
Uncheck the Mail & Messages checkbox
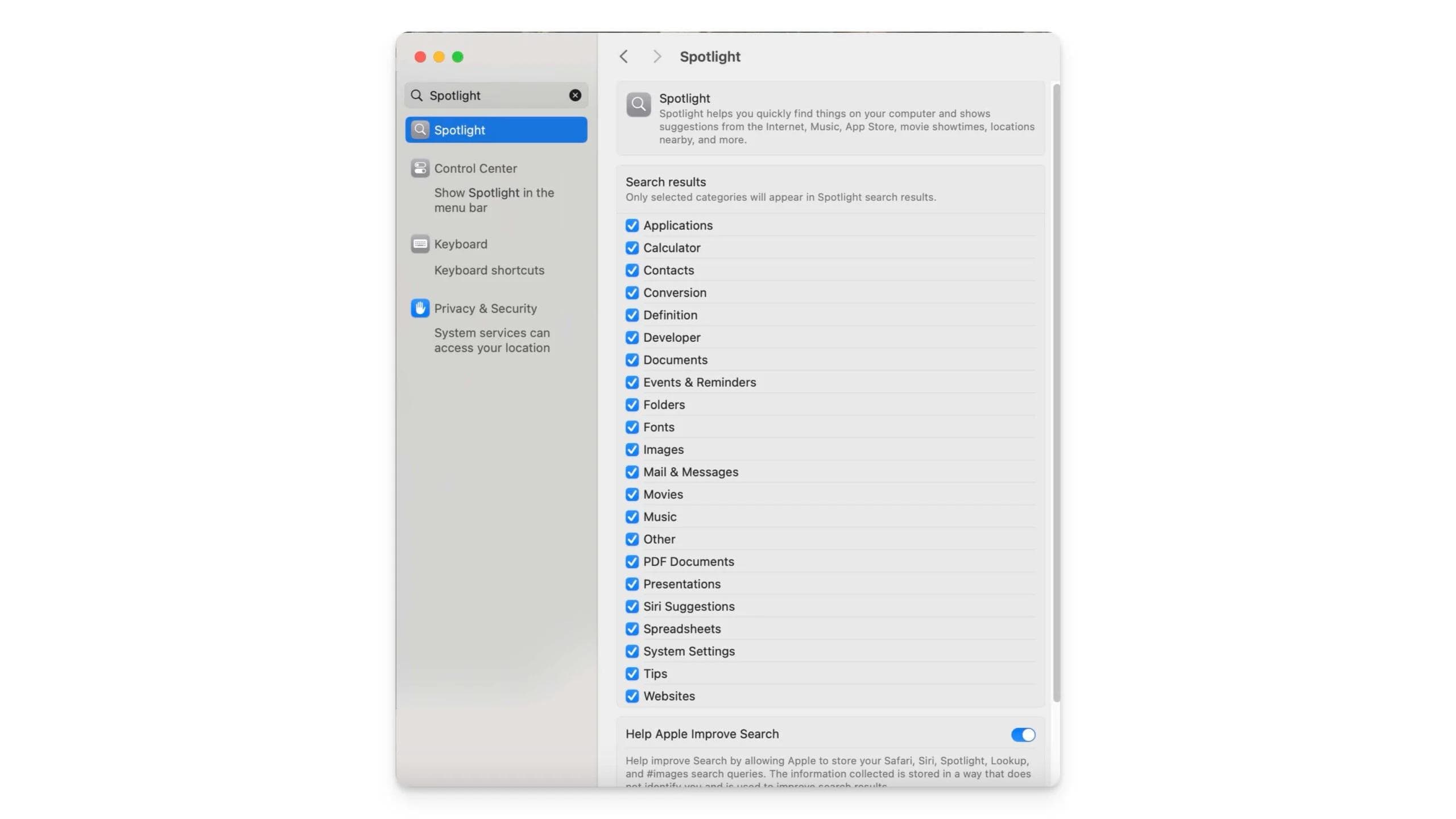[x=632, y=472]
